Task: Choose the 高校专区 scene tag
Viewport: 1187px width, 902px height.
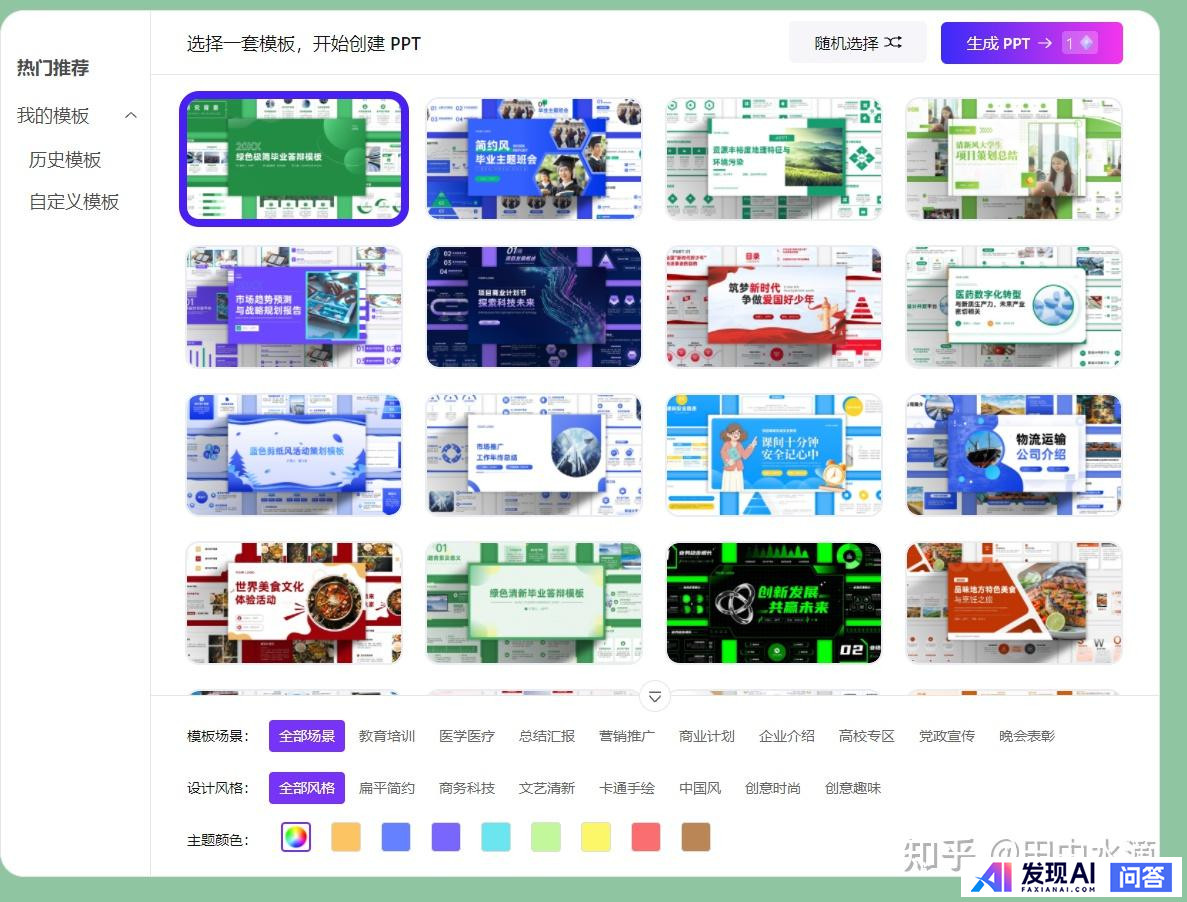Action: coord(867,736)
